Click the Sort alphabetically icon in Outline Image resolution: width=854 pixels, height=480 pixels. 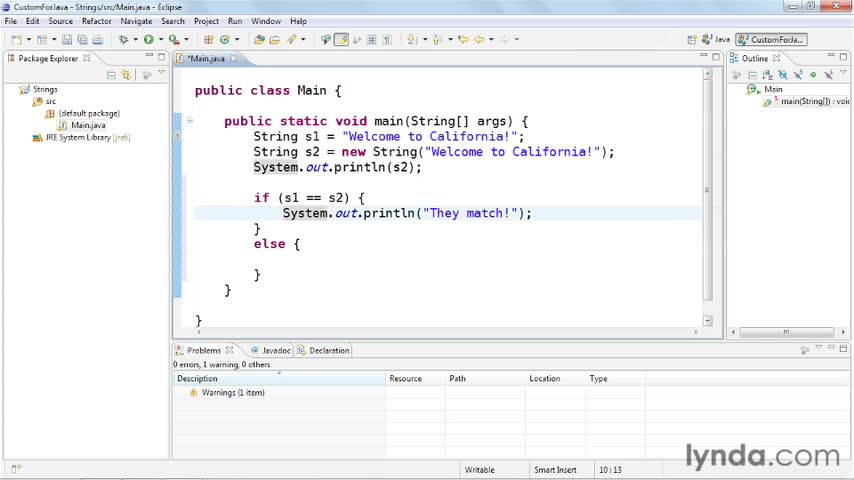click(767, 75)
